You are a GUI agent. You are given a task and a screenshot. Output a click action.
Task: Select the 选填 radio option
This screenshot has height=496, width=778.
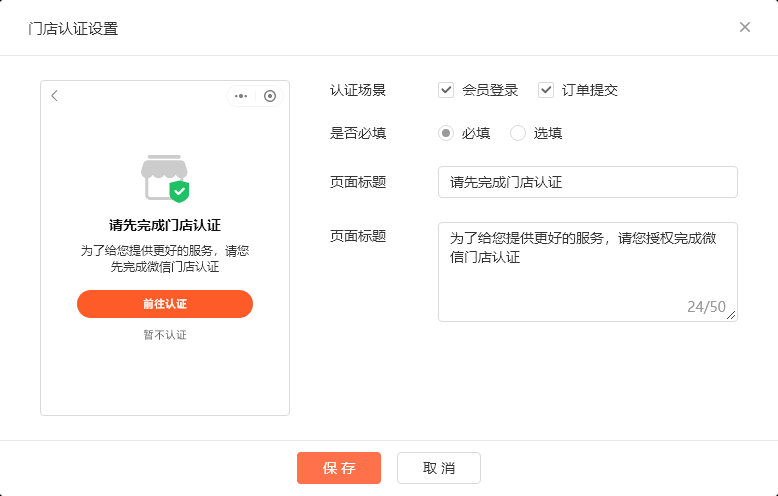(x=518, y=133)
